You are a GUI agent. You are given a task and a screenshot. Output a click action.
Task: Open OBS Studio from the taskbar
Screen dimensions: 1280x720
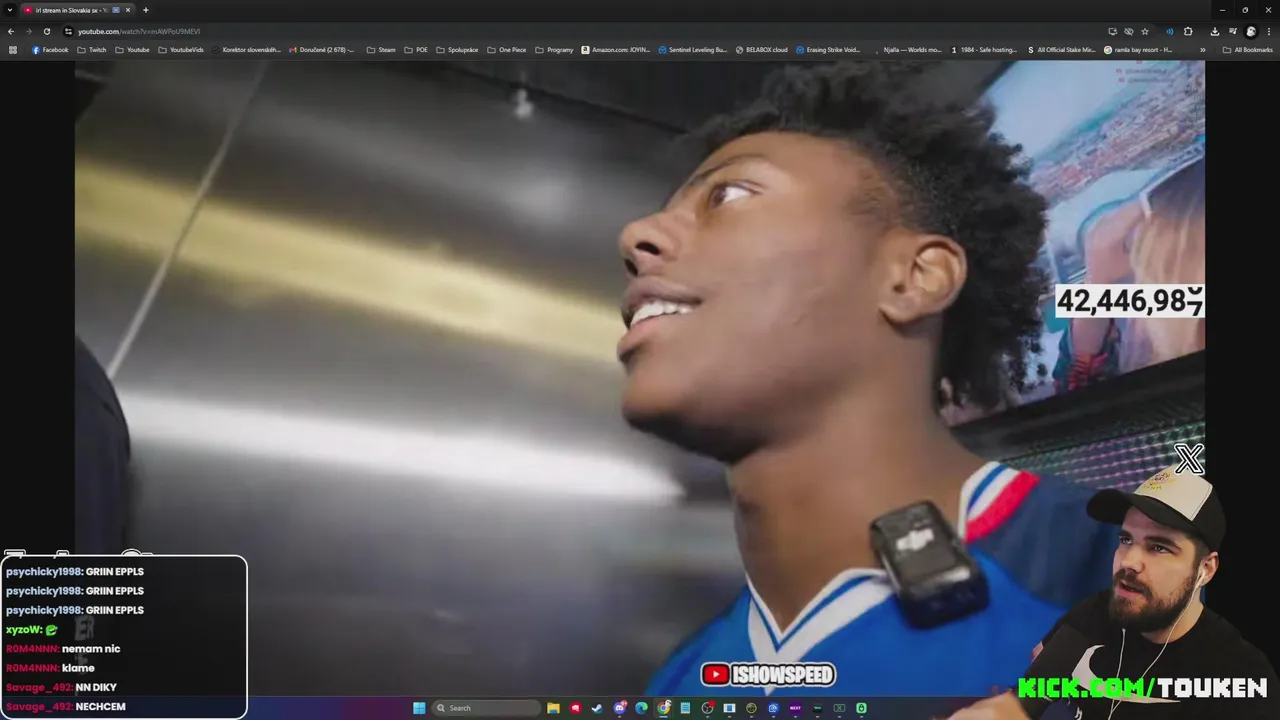pyautogui.click(x=708, y=708)
